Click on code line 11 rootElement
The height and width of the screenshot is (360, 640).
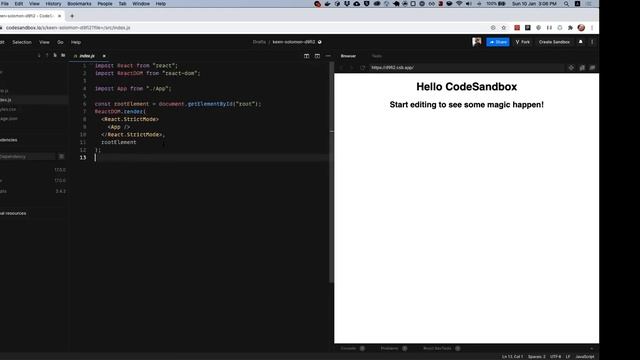[x=119, y=142]
